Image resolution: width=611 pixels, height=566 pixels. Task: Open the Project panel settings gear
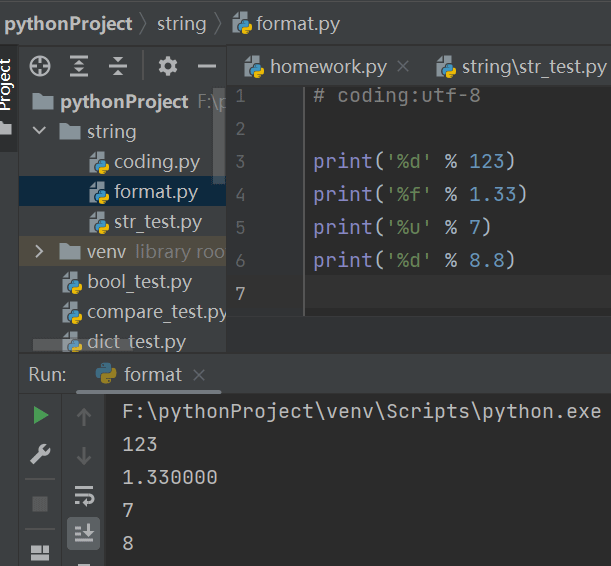168,67
